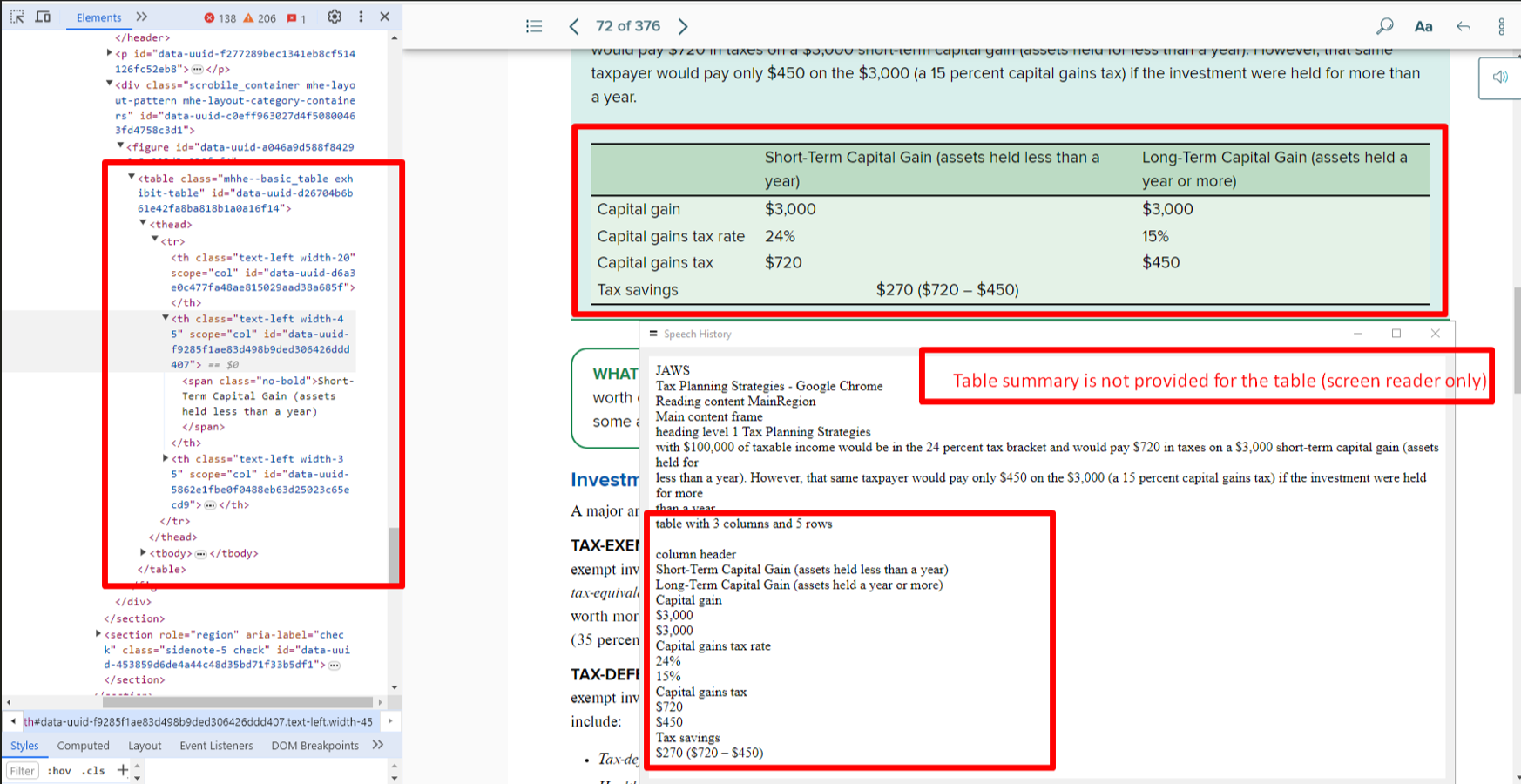Click the Speech History title text
This screenshot has width=1521, height=784.
click(697, 334)
